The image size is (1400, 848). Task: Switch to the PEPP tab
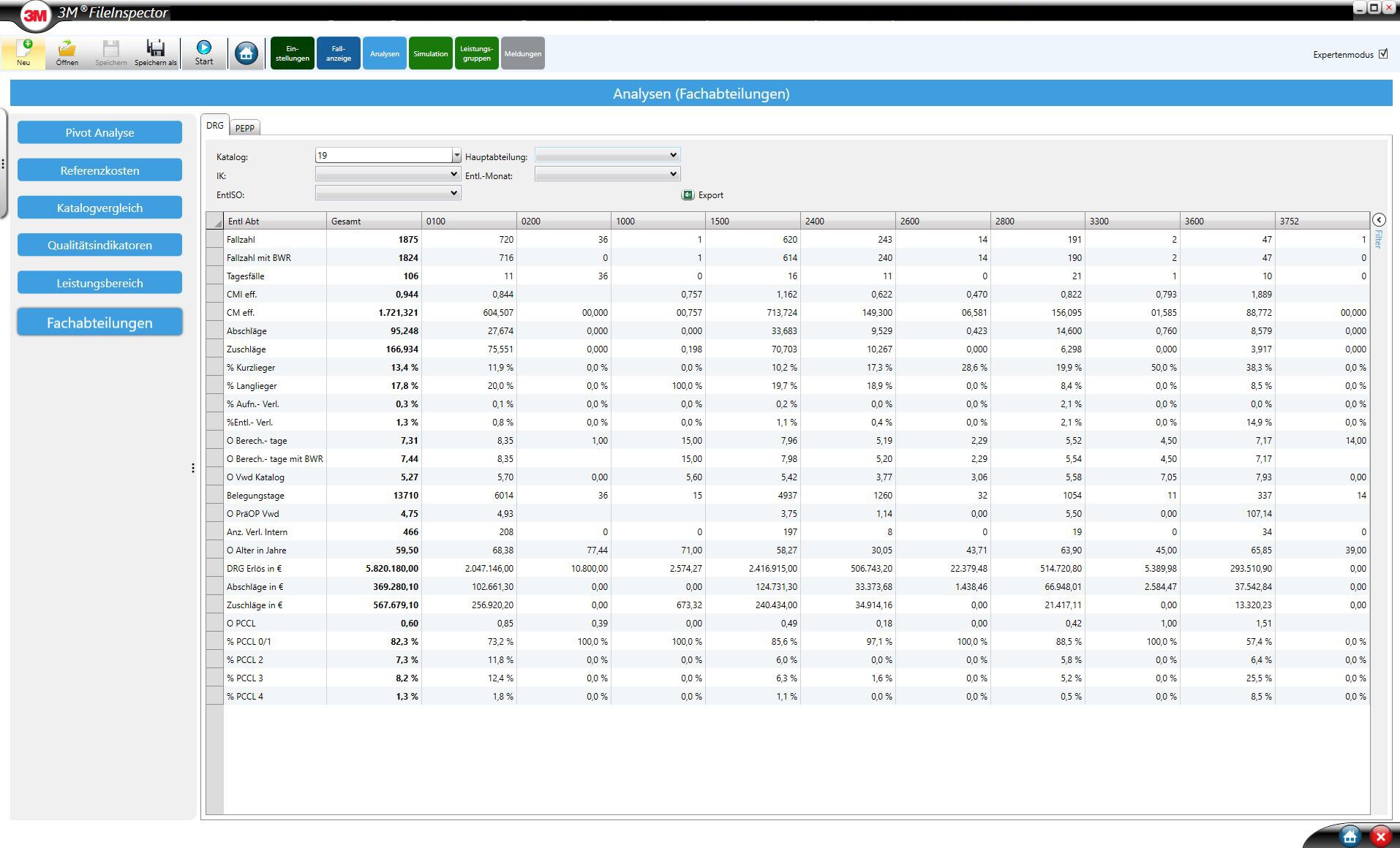(x=245, y=128)
